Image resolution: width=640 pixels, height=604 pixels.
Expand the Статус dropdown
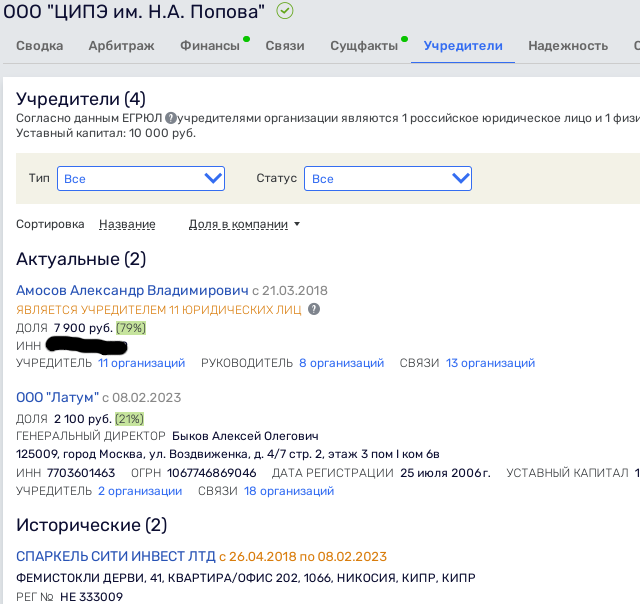(388, 178)
